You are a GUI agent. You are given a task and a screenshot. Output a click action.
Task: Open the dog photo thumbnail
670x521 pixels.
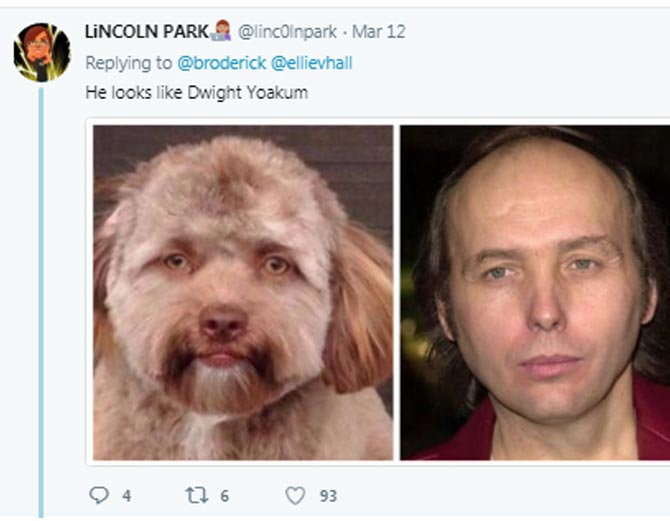pos(243,292)
